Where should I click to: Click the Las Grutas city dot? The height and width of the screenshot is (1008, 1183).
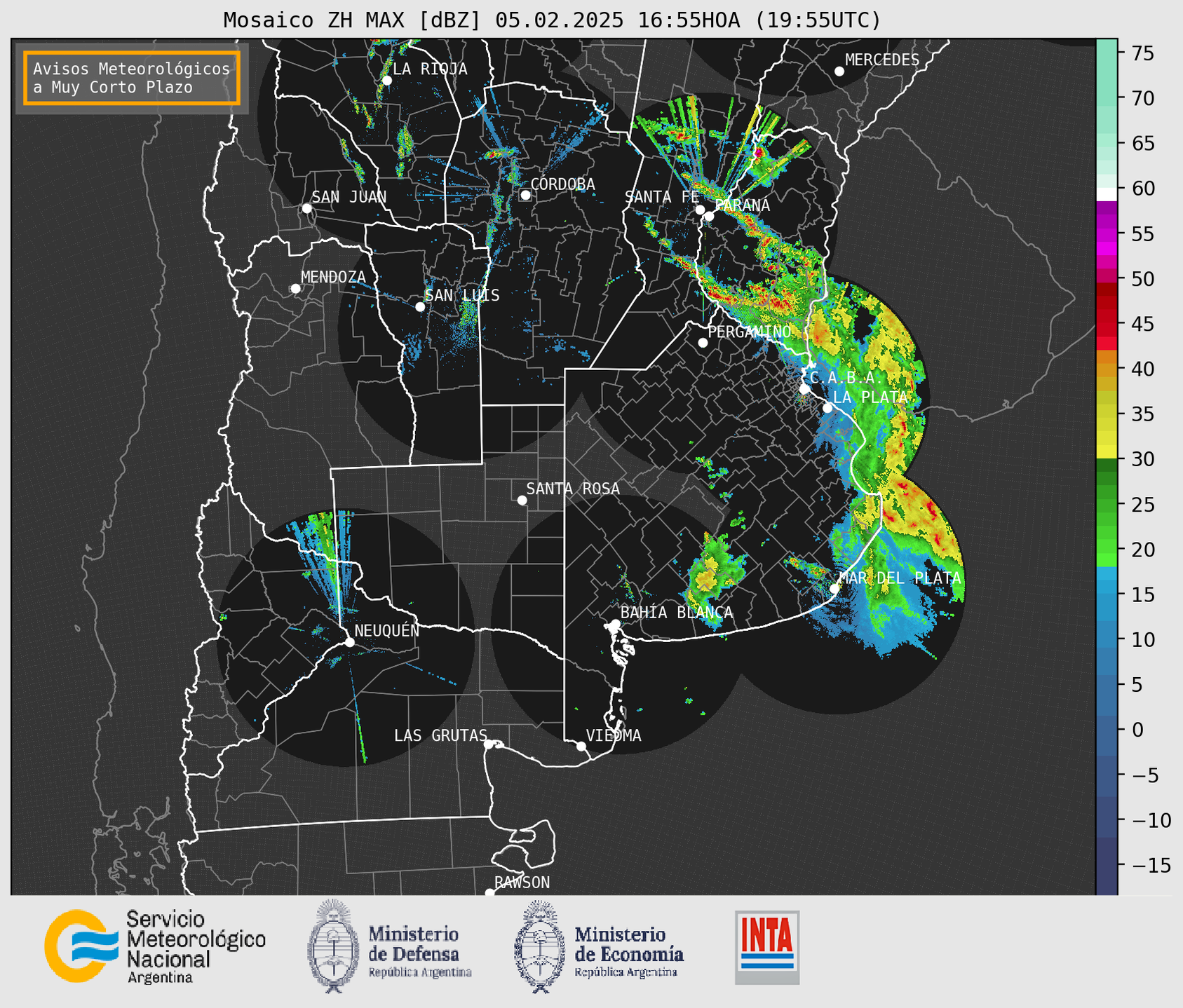coord(489,744)
